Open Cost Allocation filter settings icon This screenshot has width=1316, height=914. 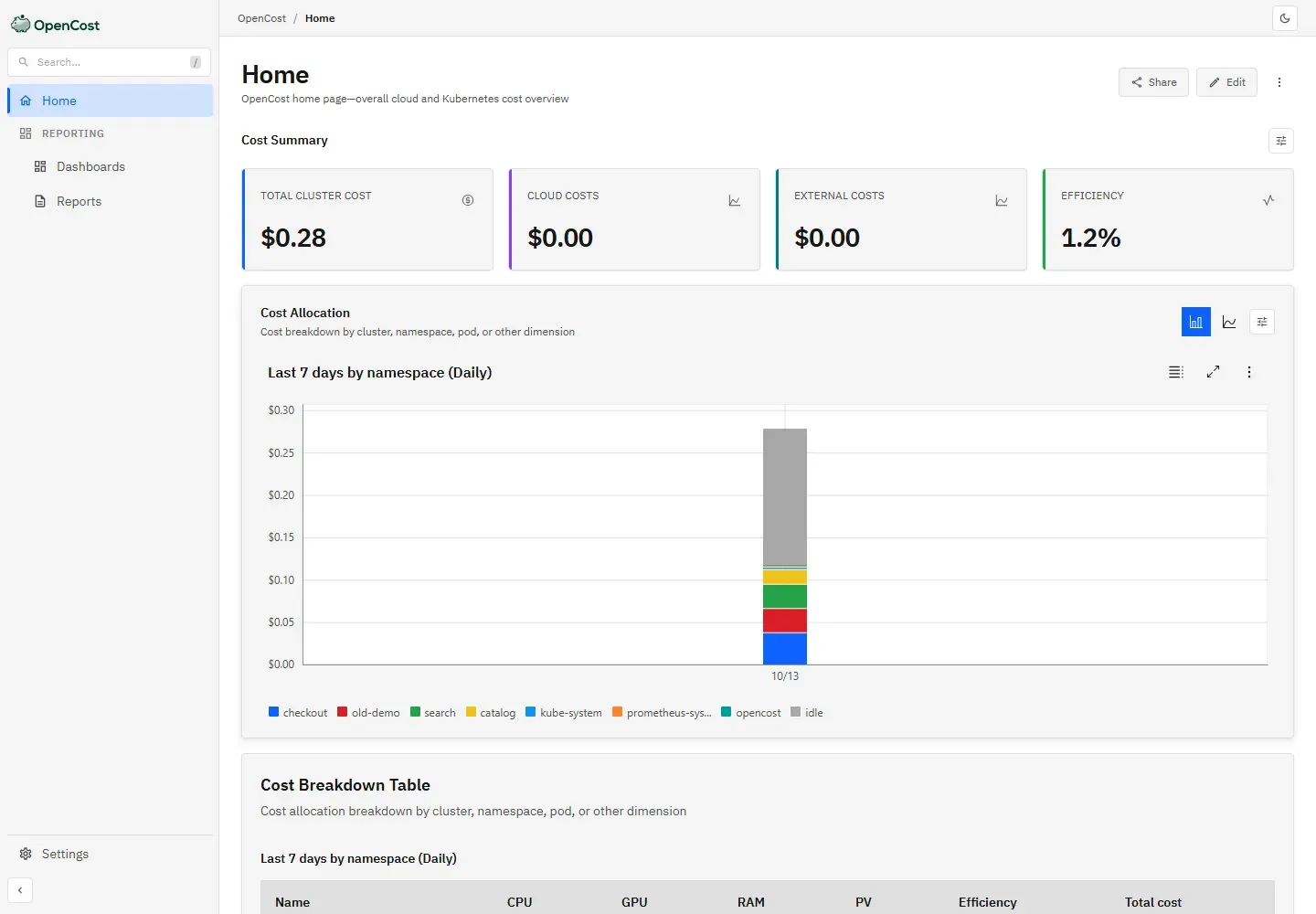(x=1262, y=322)
